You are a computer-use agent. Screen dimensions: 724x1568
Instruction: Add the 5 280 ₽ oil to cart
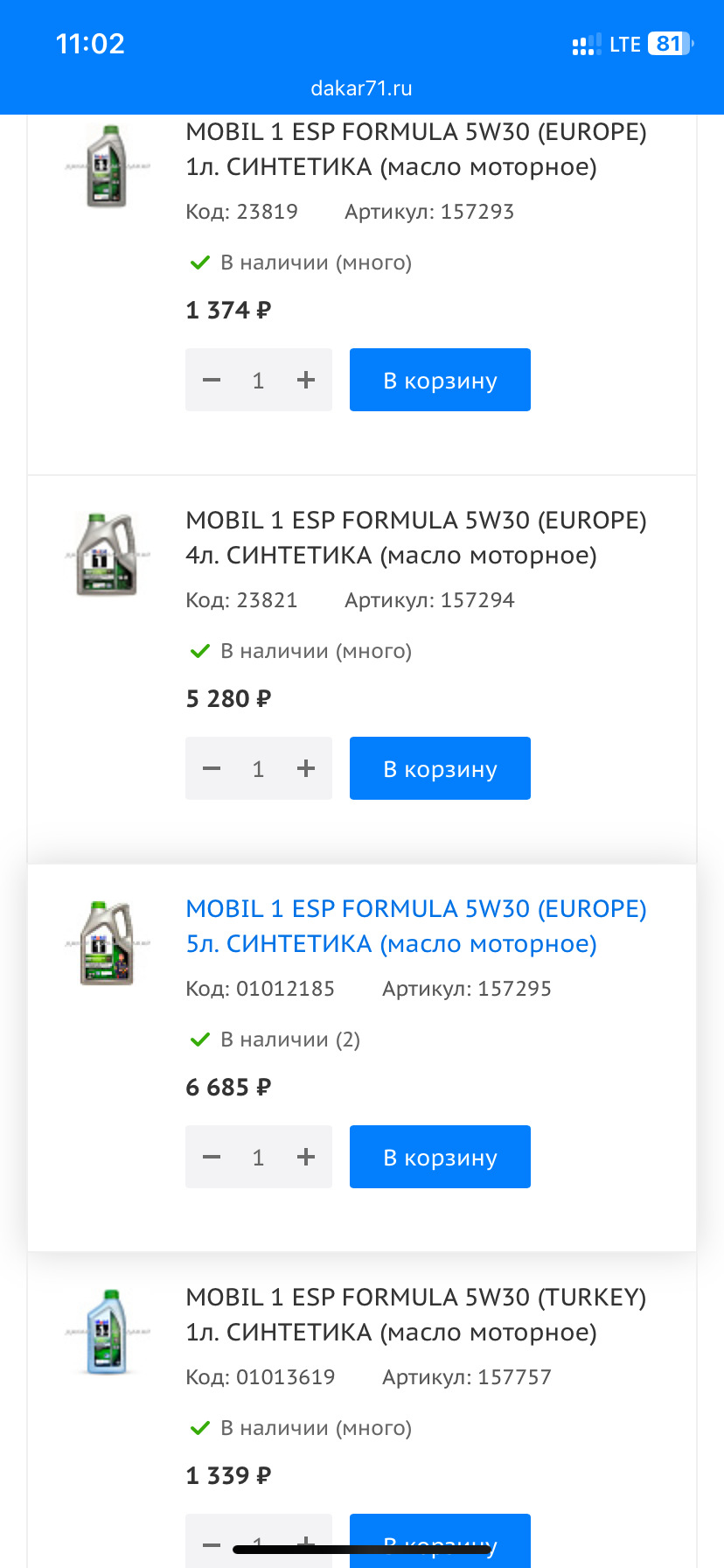[440, 768]
